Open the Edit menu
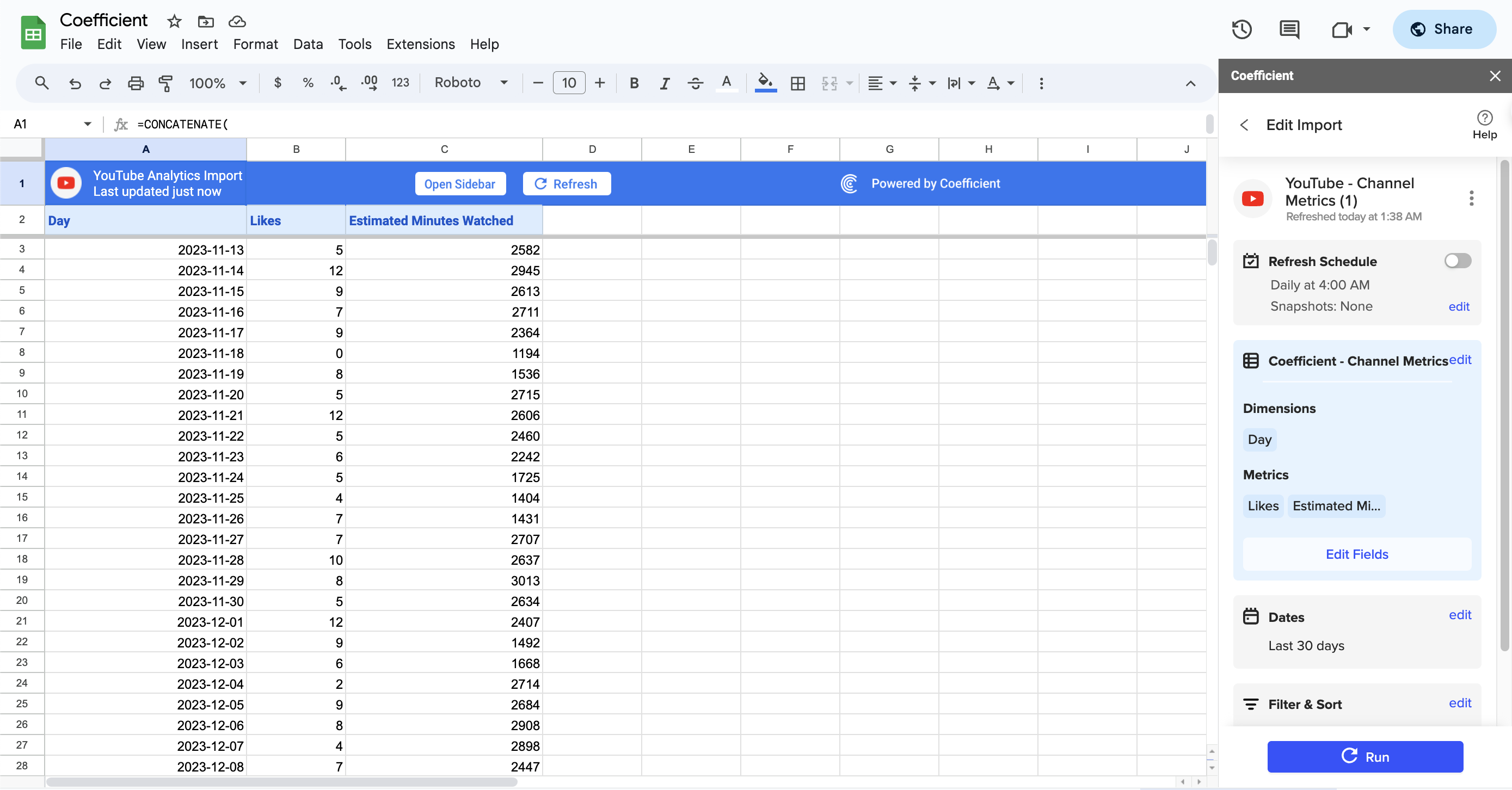The image size is (1512, 790). click(109, 44)
